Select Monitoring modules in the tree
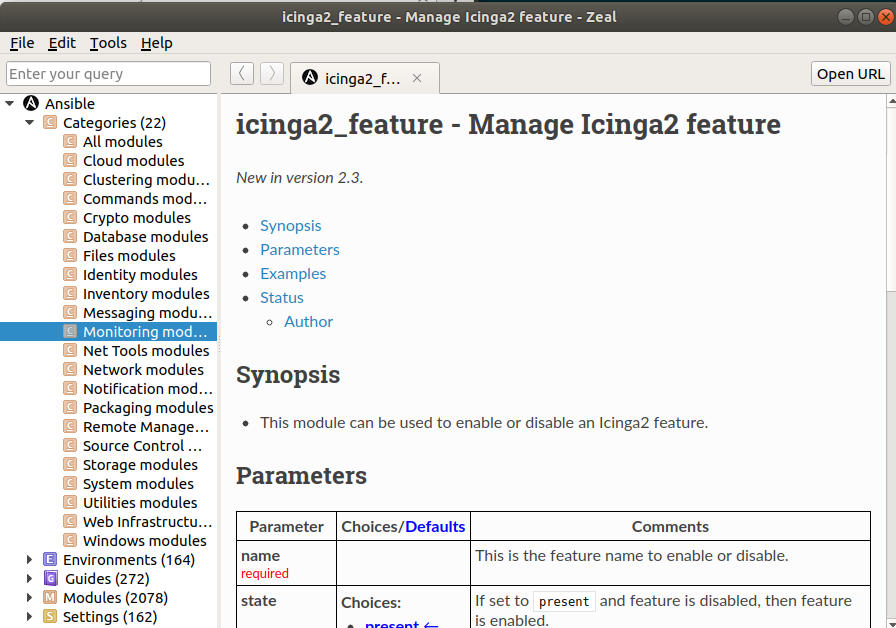This screenshot has width=896, height=628. [109, 331]
